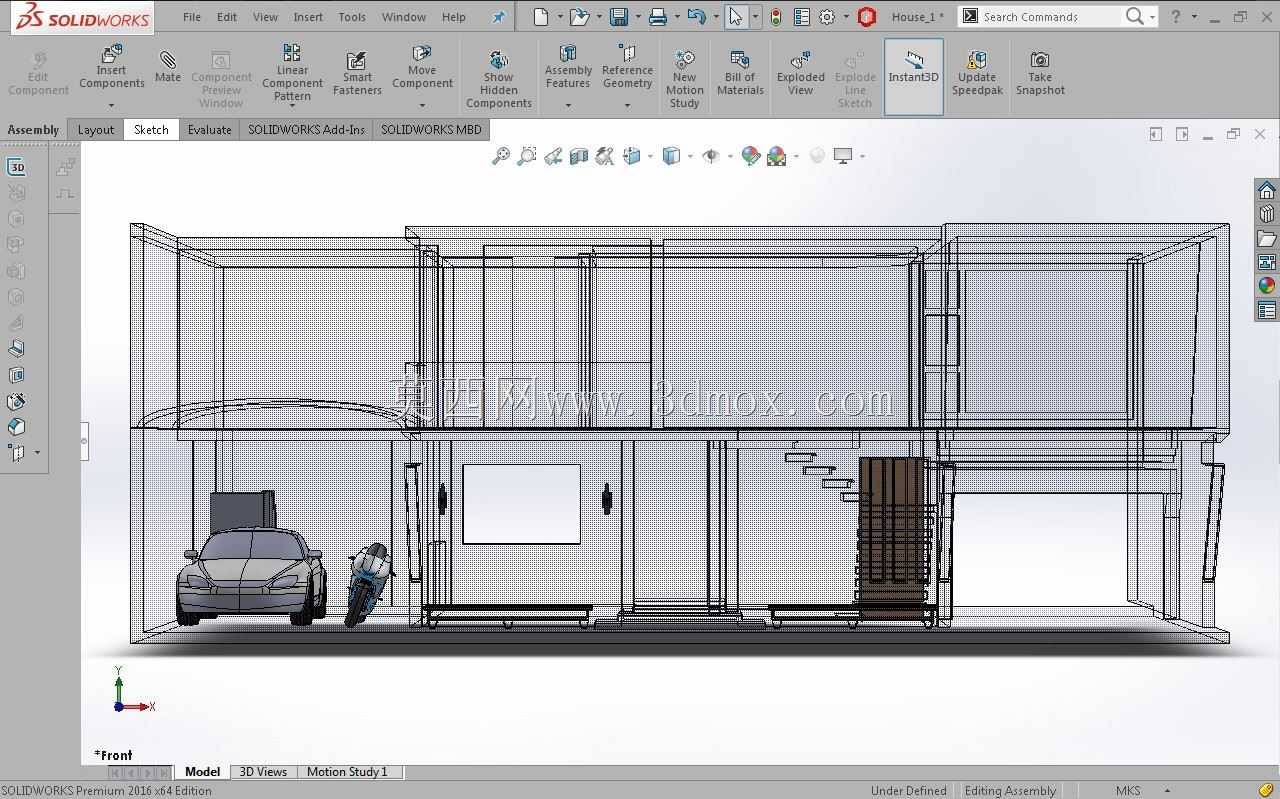Take Snapshot of the view

click(1040, 74)
